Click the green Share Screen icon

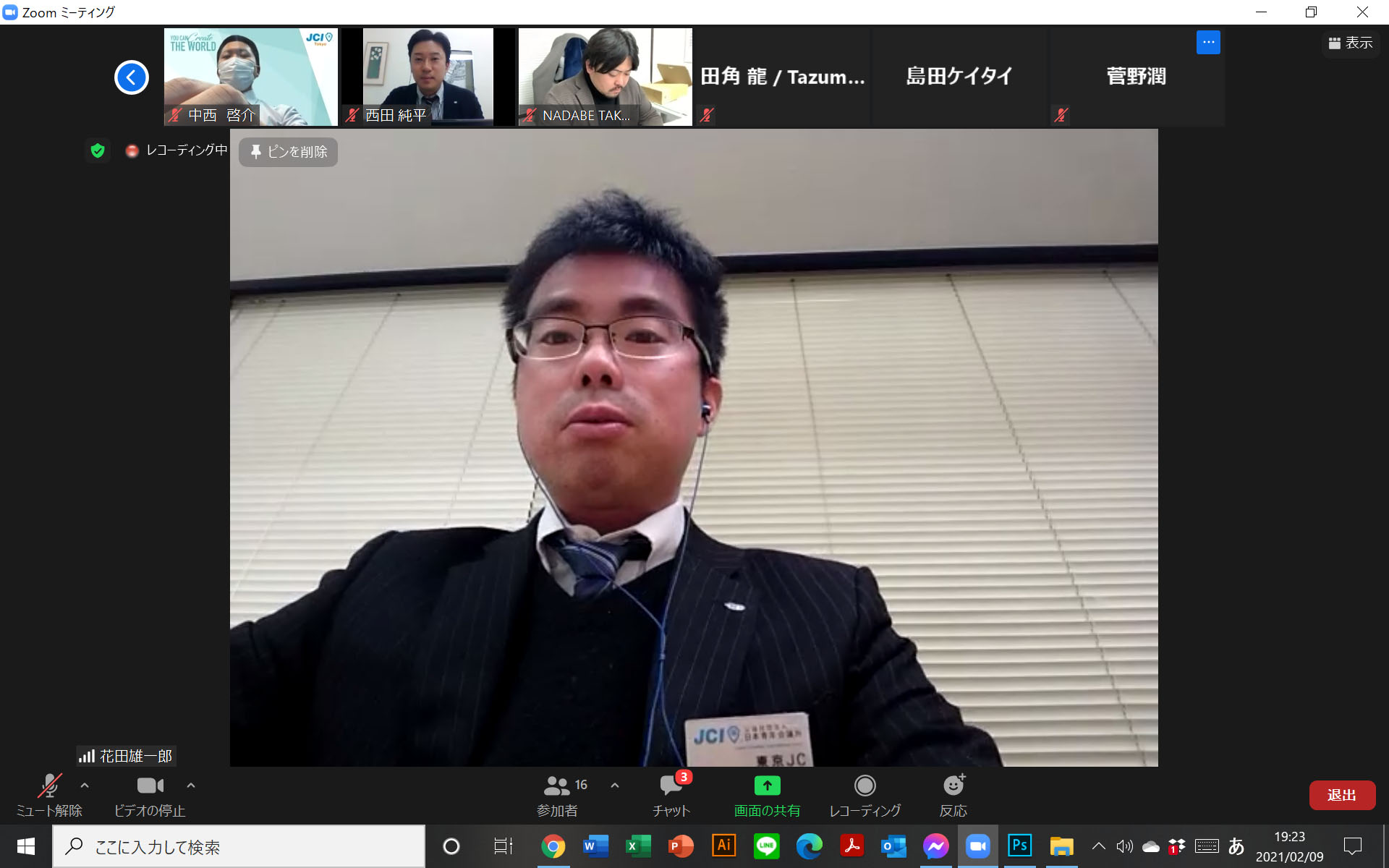(x=767, y=787)
